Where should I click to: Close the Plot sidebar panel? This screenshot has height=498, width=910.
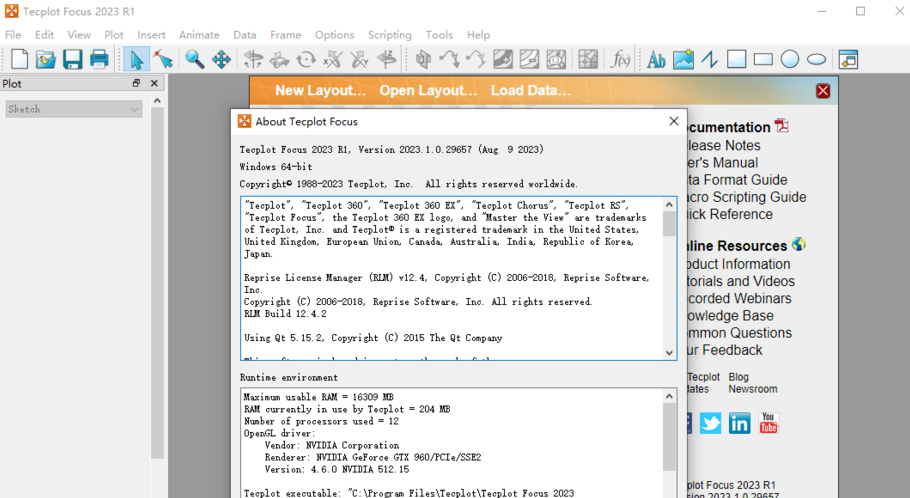[154, 84]
